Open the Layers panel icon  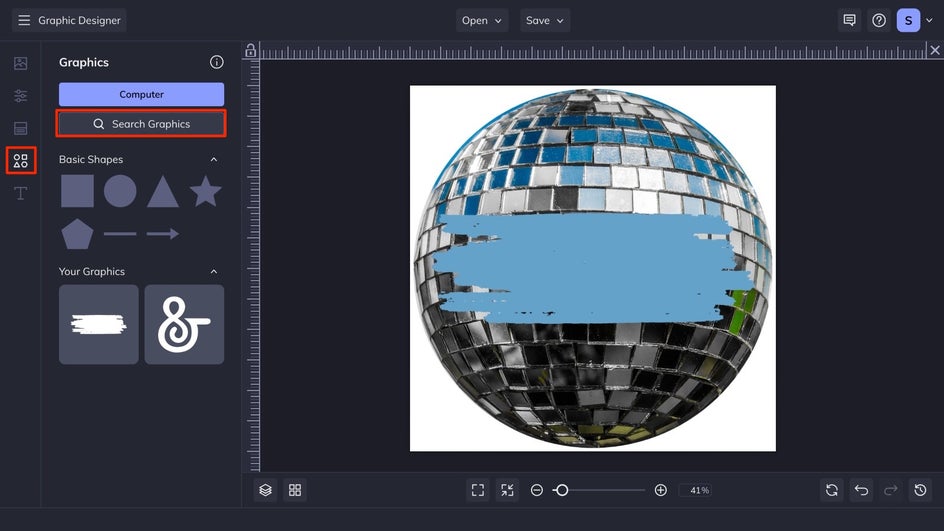(x=265, y=490)
